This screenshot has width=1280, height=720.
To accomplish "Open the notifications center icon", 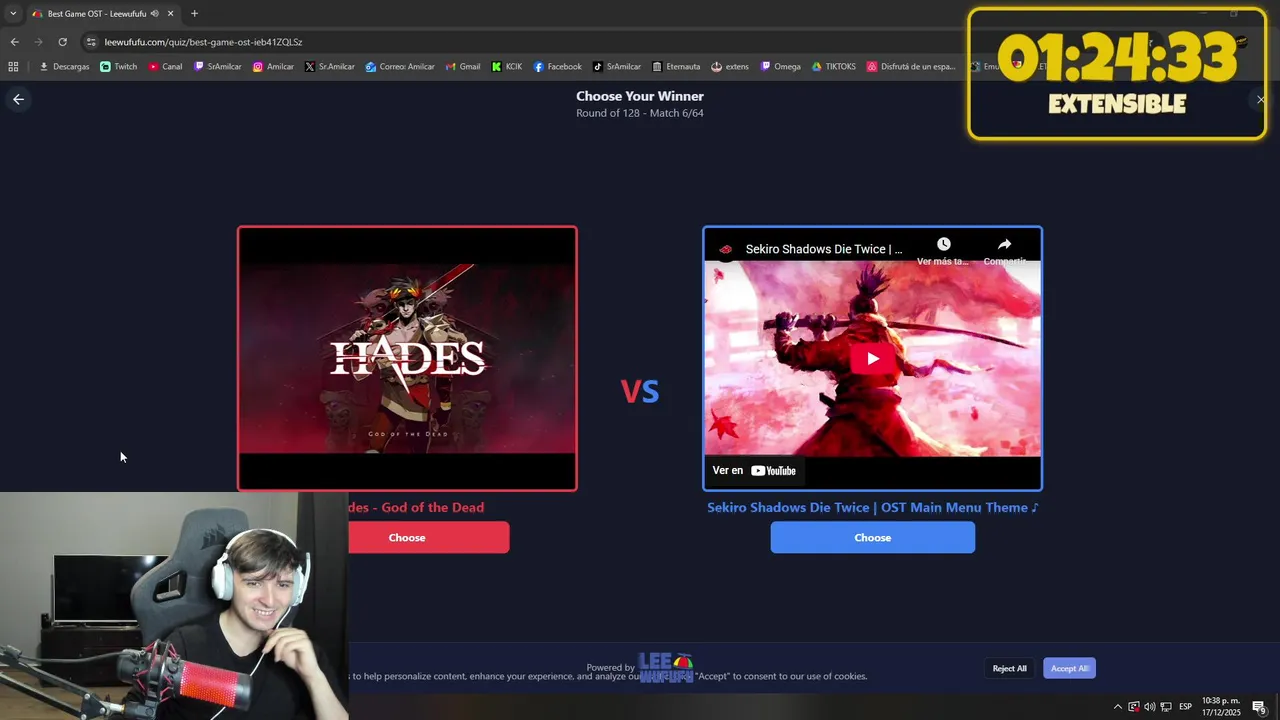I will click(1259, 707).
